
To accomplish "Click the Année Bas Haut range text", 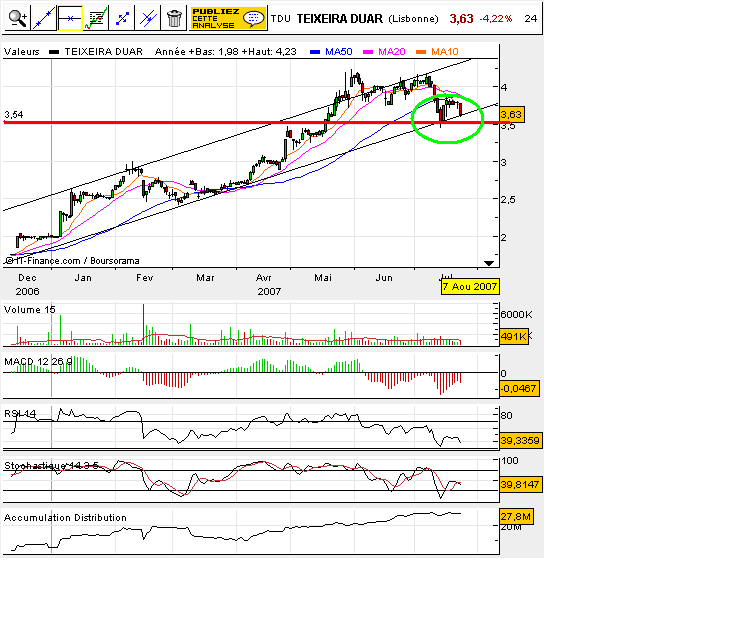I will click(x=225, y=52).
